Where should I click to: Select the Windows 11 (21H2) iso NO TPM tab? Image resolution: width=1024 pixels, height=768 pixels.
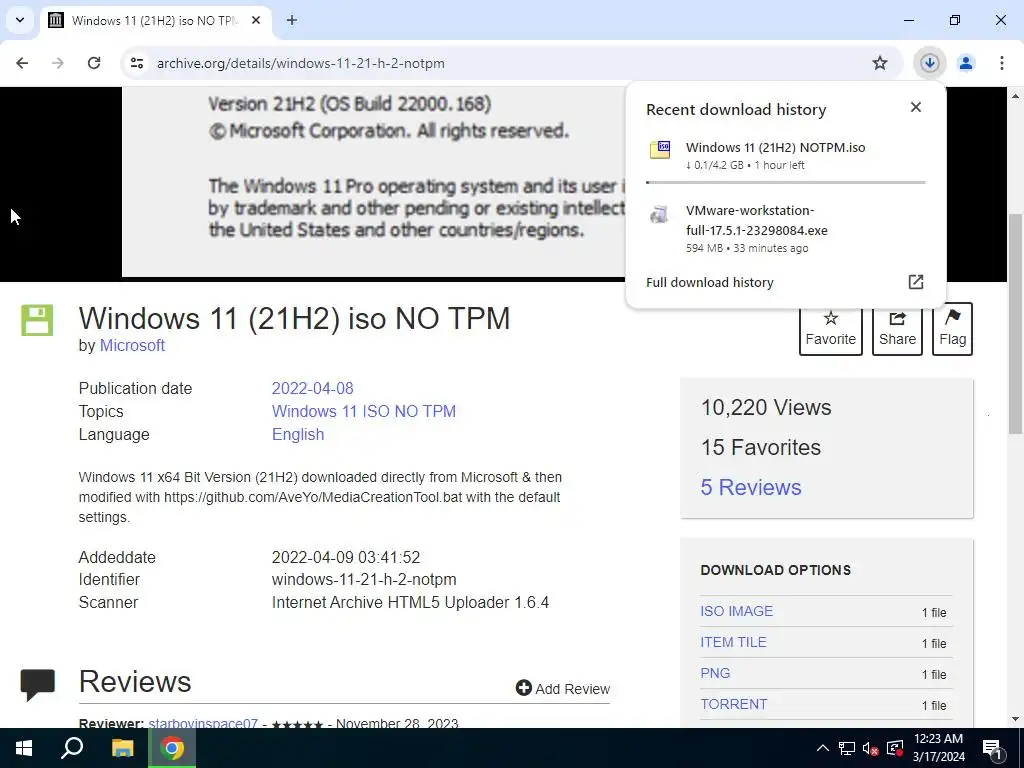[155, 20]
